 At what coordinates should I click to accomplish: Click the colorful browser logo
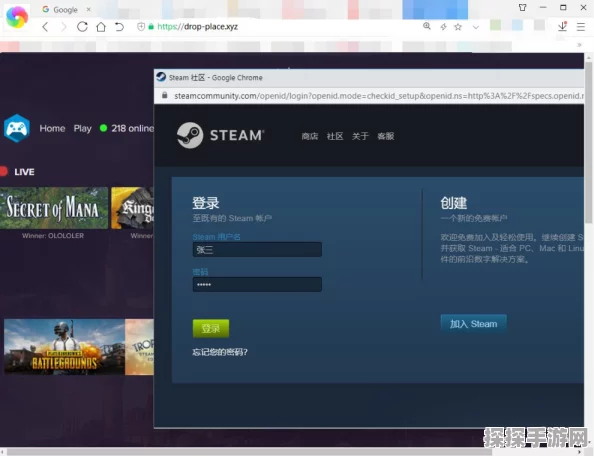click(x=17, y=17)
